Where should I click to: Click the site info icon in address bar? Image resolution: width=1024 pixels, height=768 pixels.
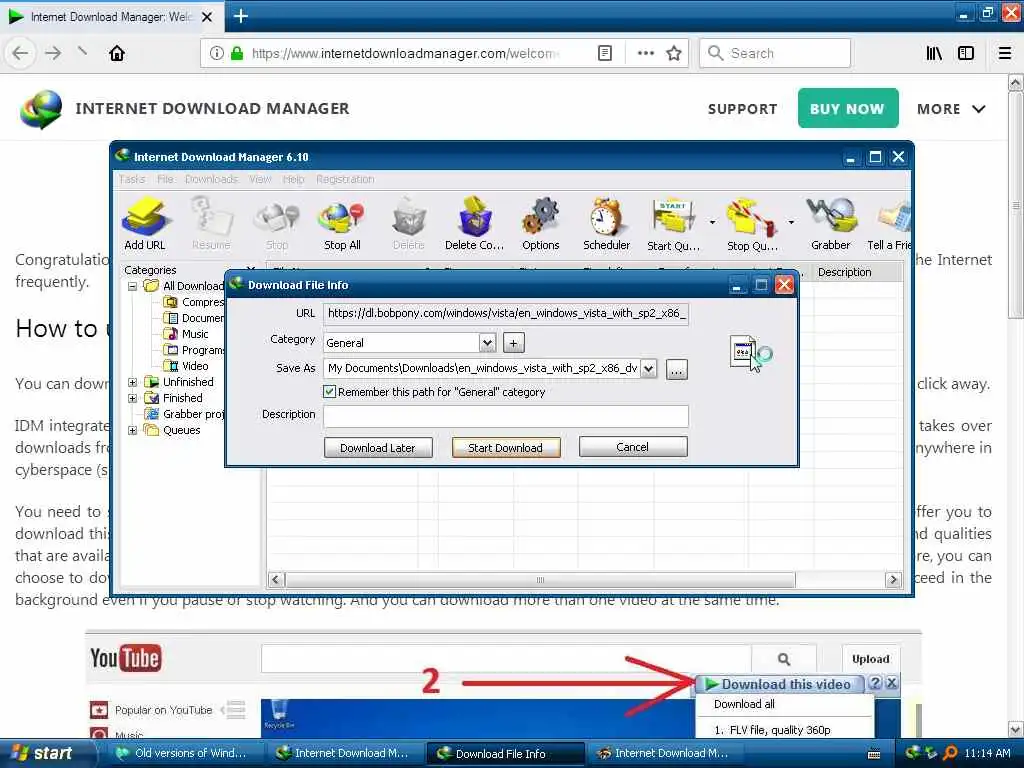click(216, 53)
